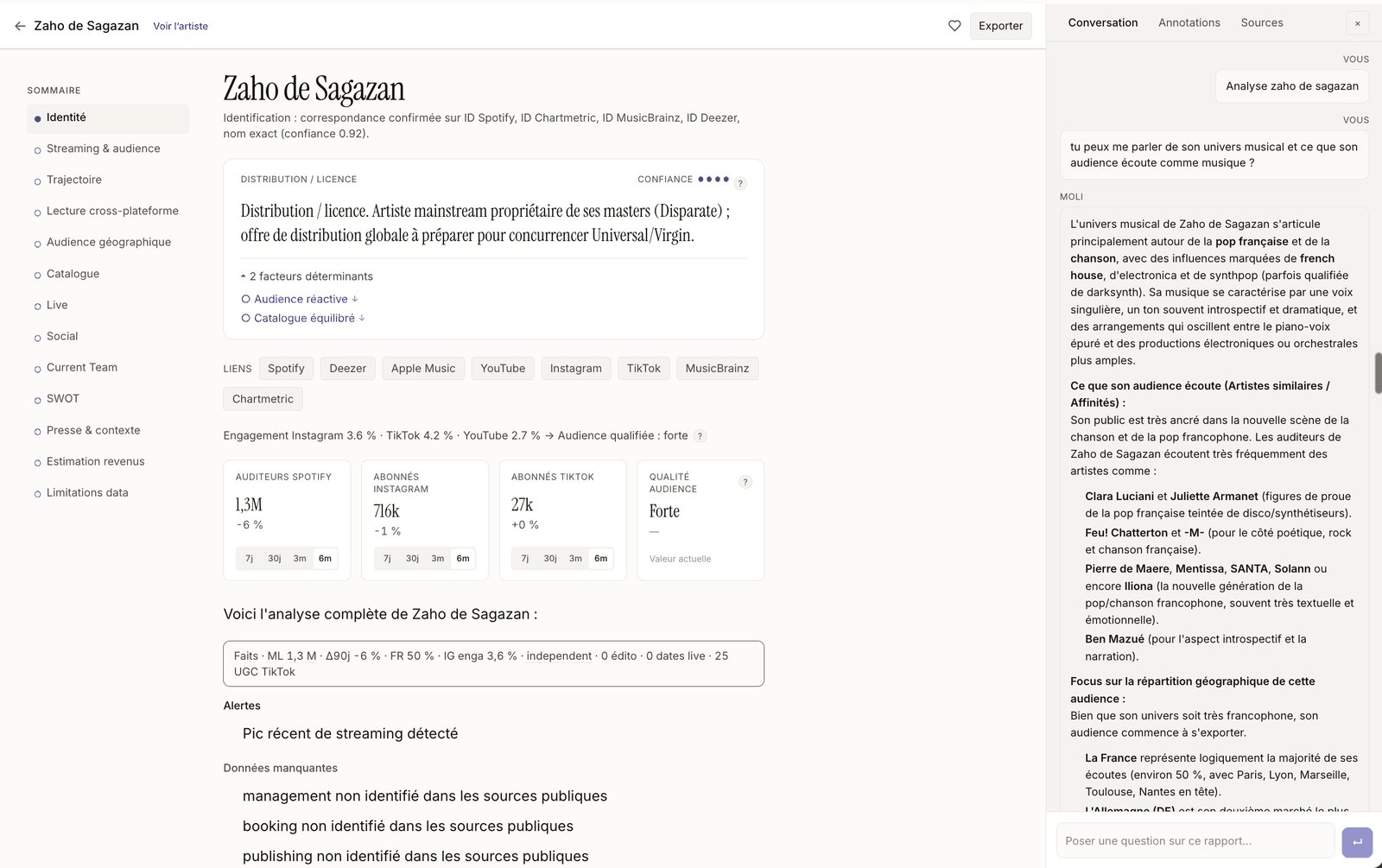Image resolution: width=1382 pixels, height=868 pixels.
Task: Click the back arrow beside Zaho de Sagazan
Action: pyautogui.click(x=20, y=26)
